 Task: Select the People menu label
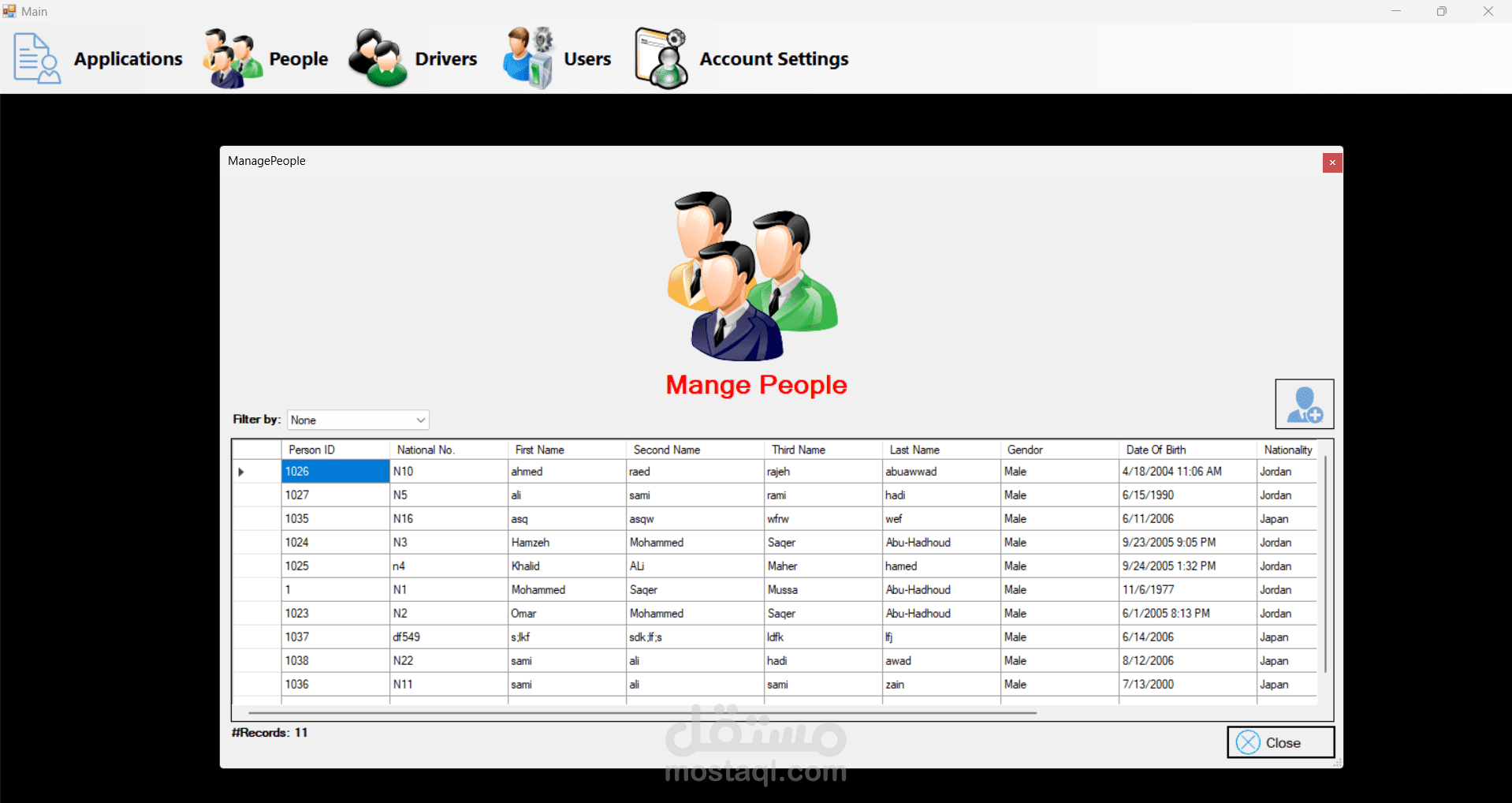[x=299, y=59]
